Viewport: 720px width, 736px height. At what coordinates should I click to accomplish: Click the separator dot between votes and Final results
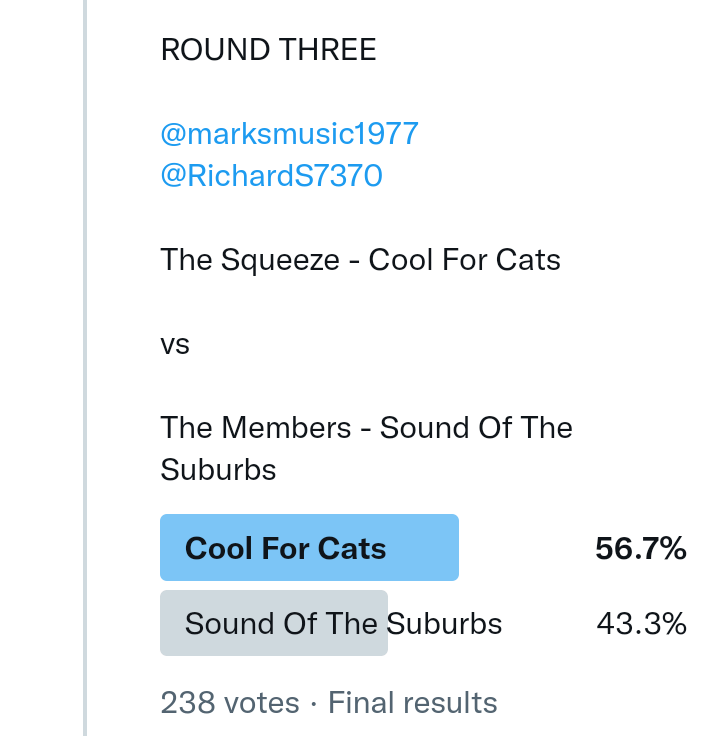tap(314, 703)
